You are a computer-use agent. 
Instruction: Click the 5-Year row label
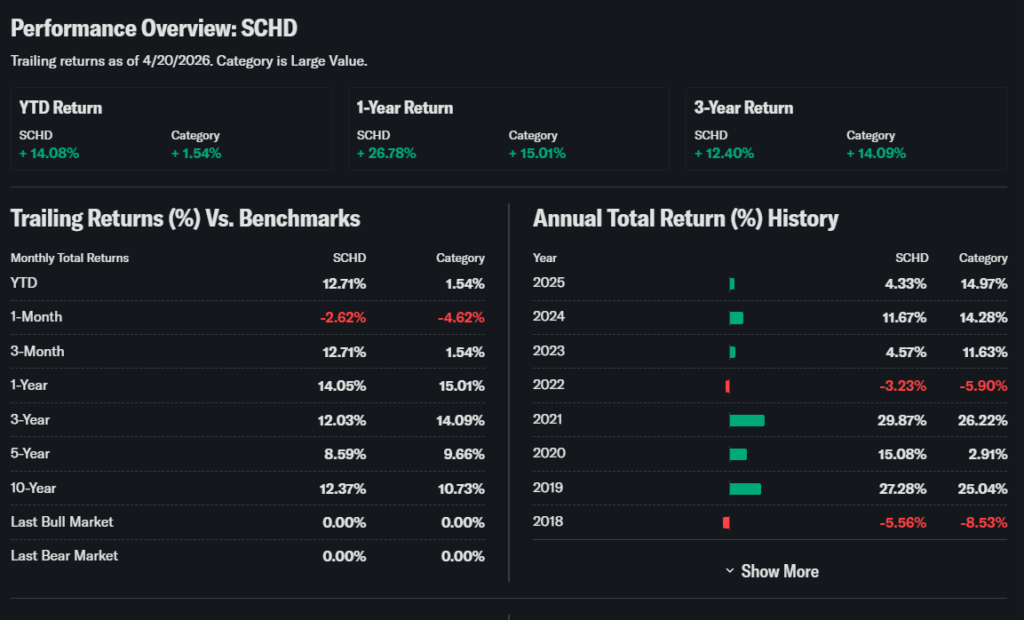tap(32, 454)
